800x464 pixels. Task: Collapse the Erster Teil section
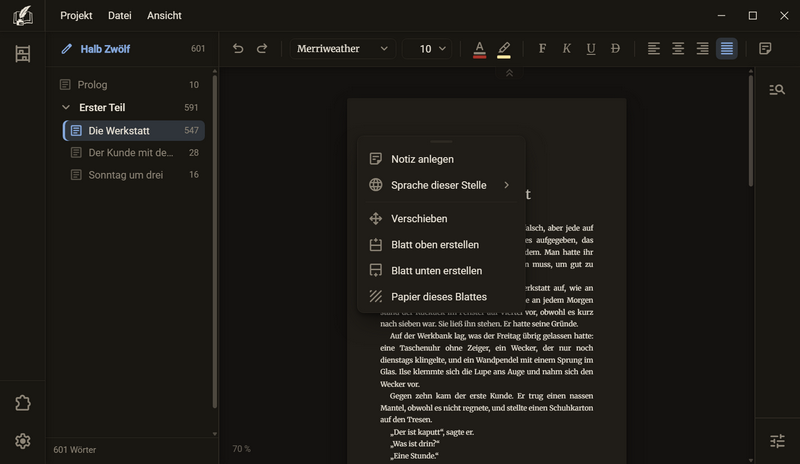pyautogui.click(x=65, y=107)
